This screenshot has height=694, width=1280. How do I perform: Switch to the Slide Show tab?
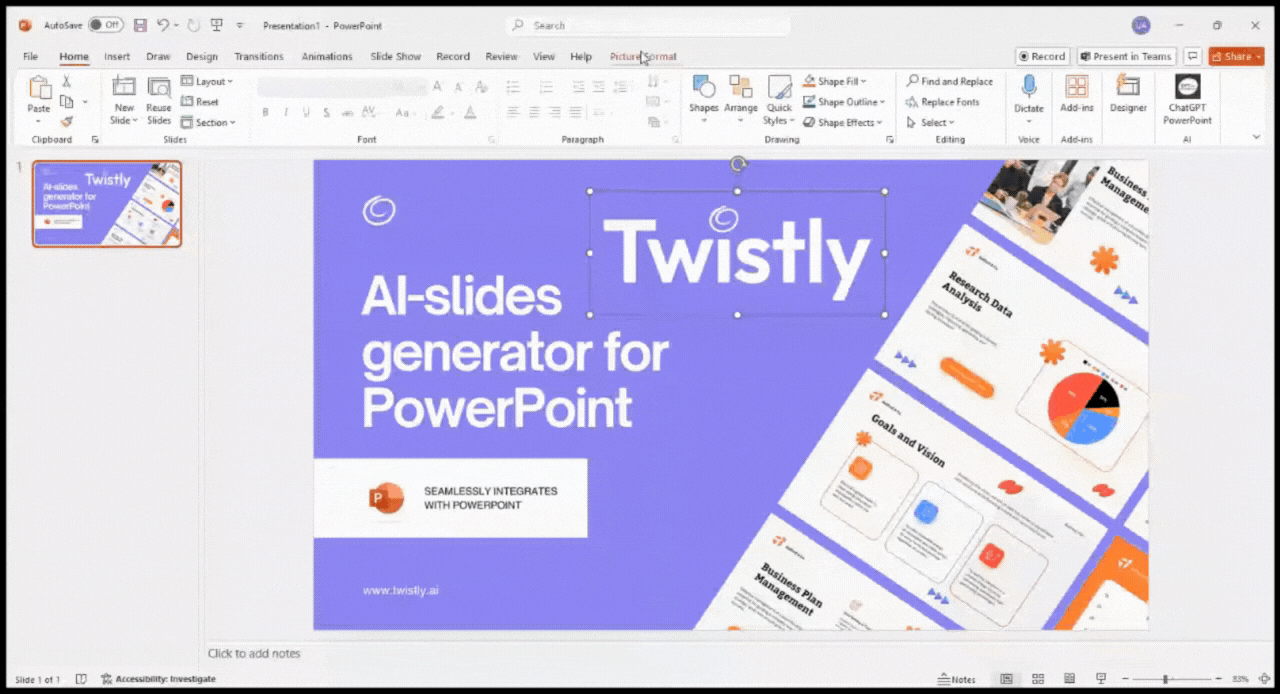pos(395,56)
